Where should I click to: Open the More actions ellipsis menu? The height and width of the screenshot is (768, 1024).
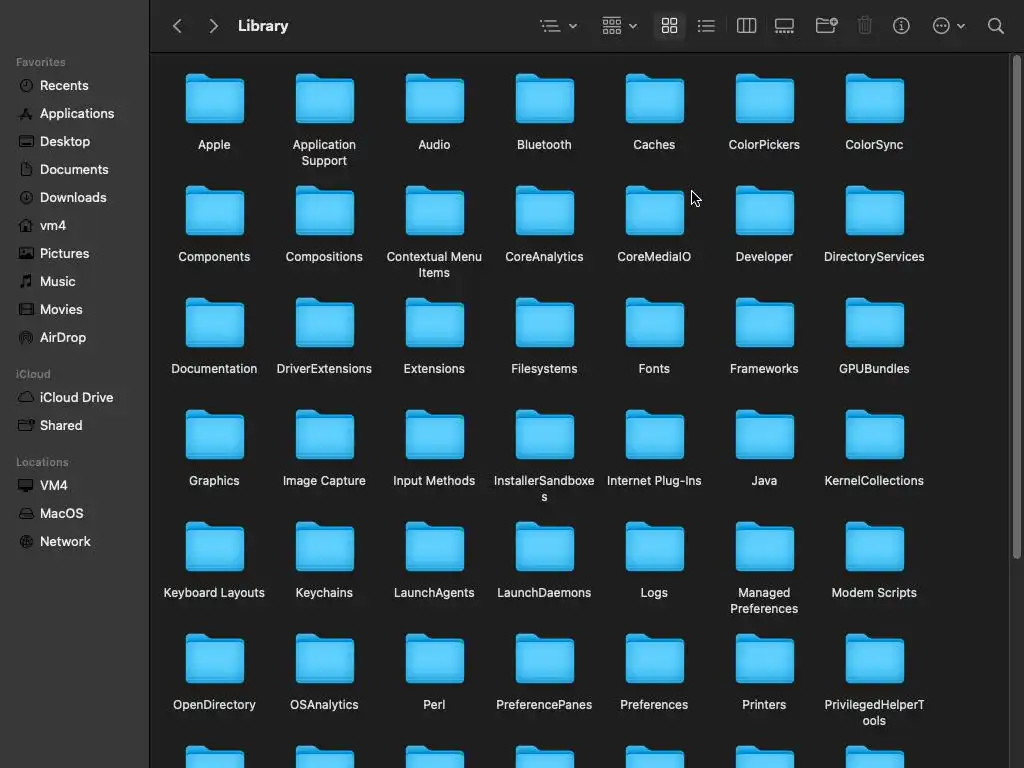coord(948,26)
